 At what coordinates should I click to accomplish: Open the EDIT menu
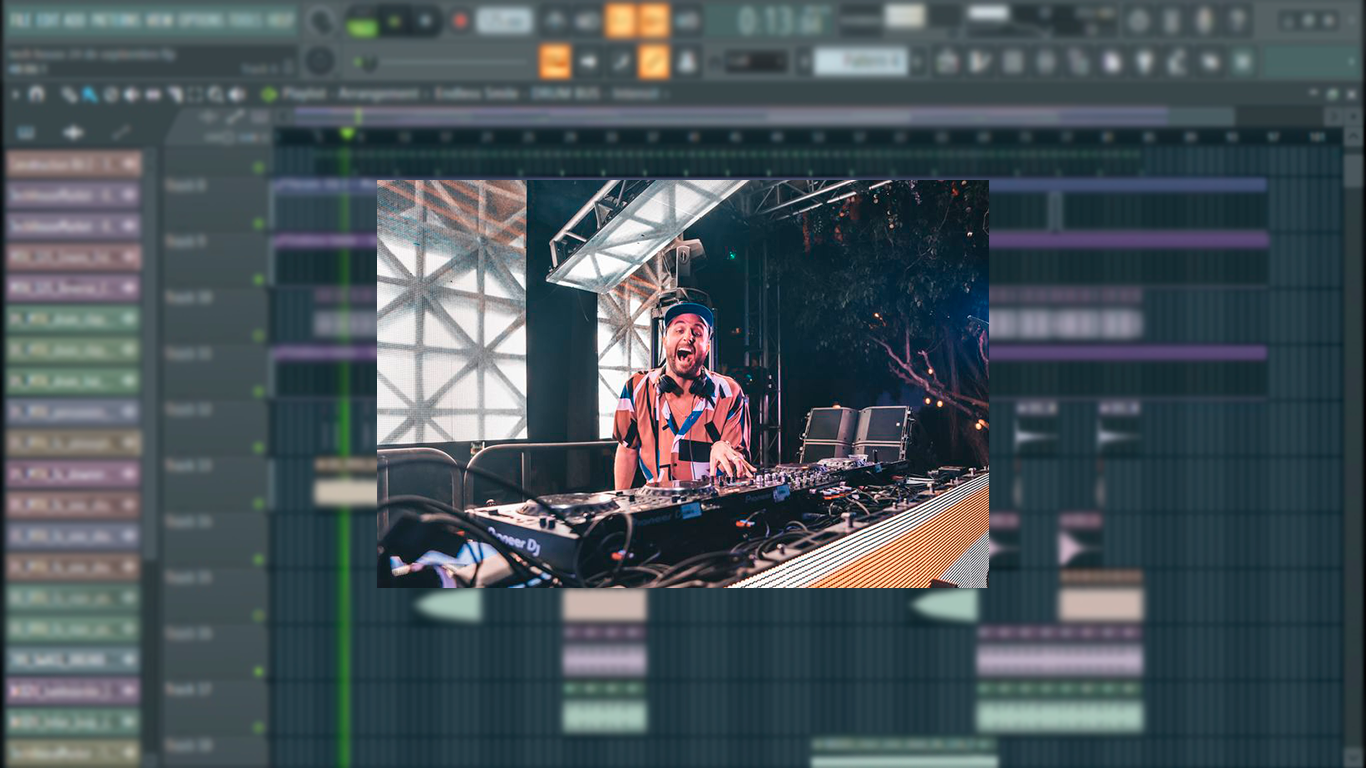(46, 20)
